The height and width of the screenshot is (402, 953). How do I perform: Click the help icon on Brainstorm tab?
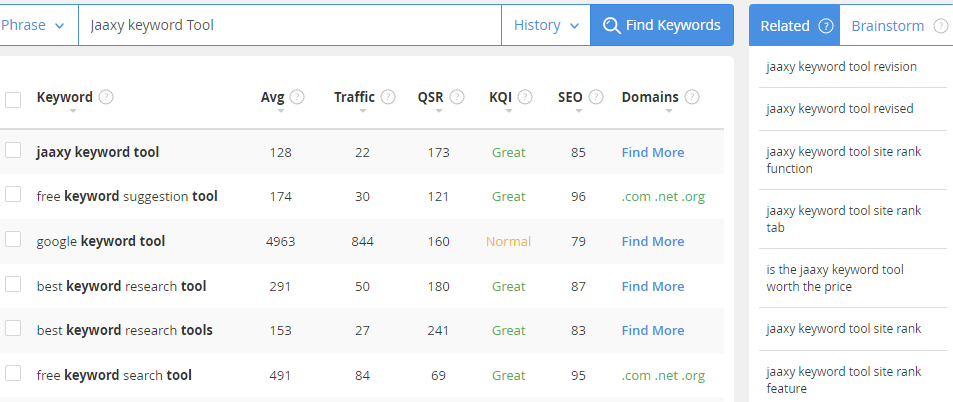point(940,26)
